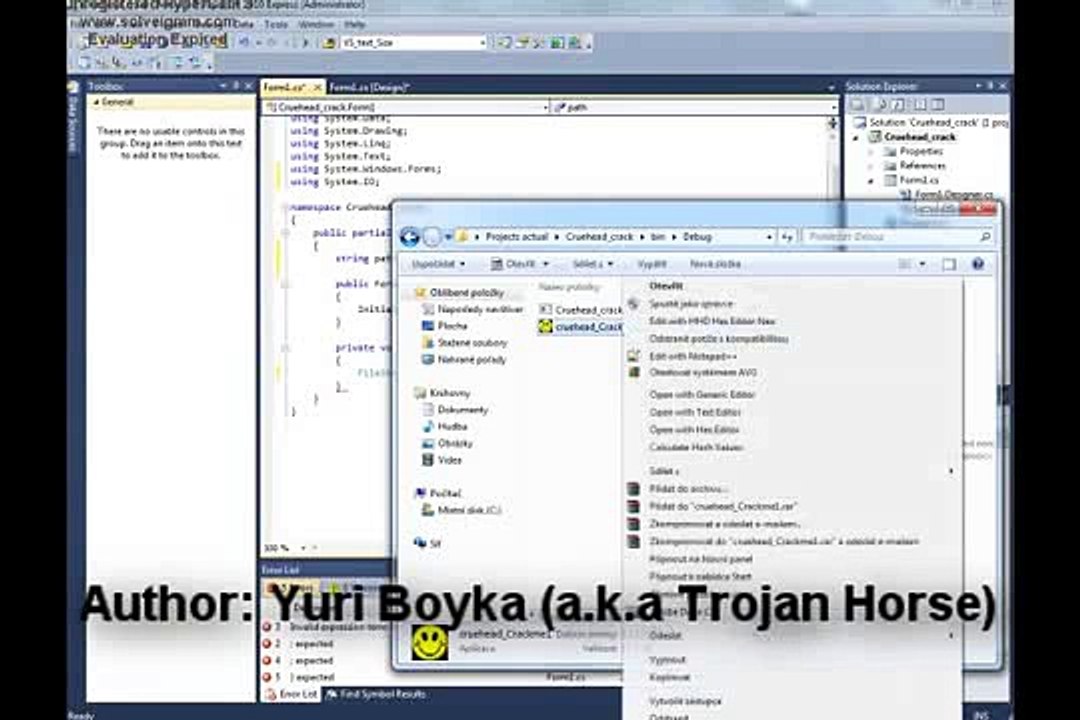1080x720 pixels.
Task: Close the Toolbox panel
Action: pyautogui.click(x=249, y=86)
